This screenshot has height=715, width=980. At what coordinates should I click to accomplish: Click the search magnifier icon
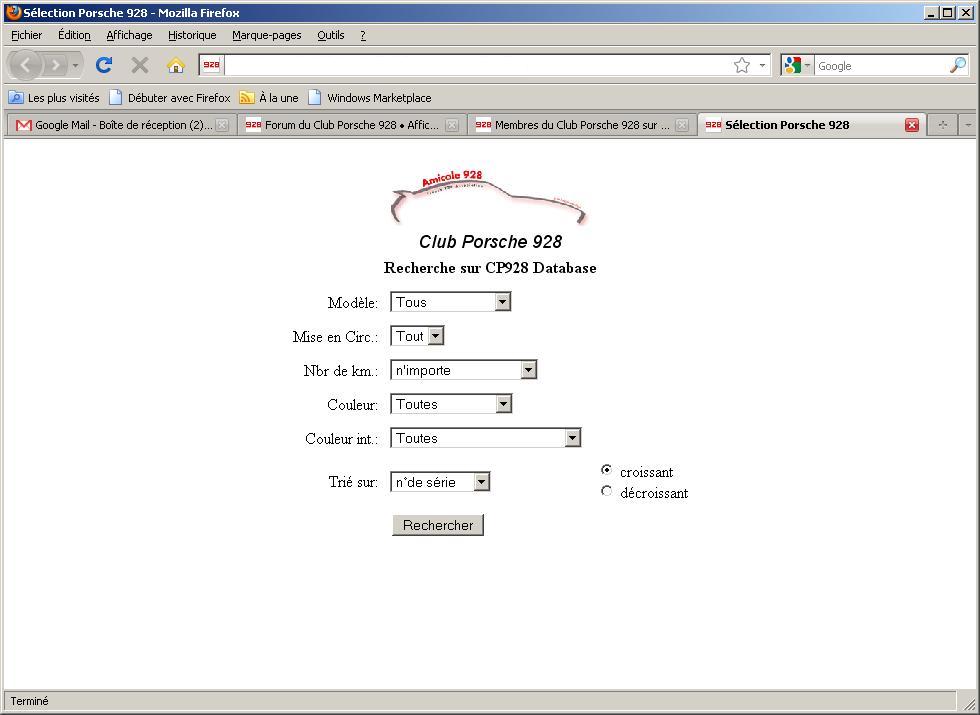click(958, 65)
